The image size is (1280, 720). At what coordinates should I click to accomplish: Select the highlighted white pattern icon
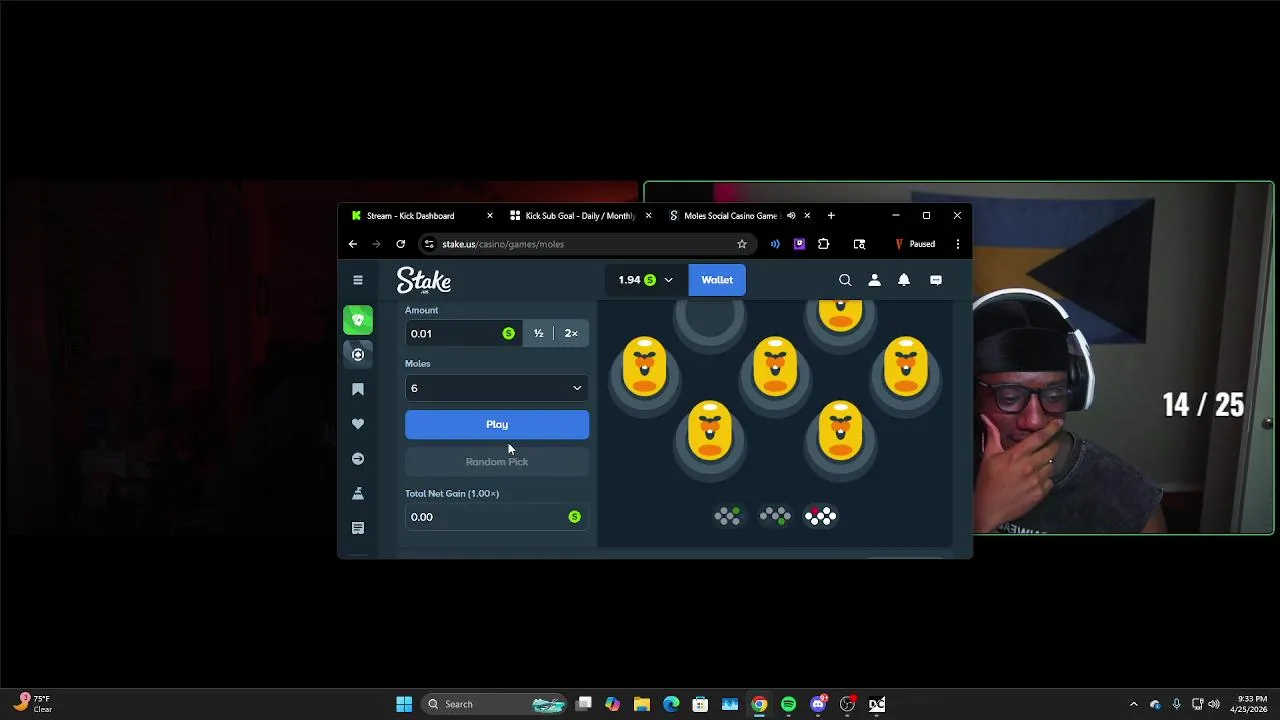pyautogui.click(x=820, y=516)
